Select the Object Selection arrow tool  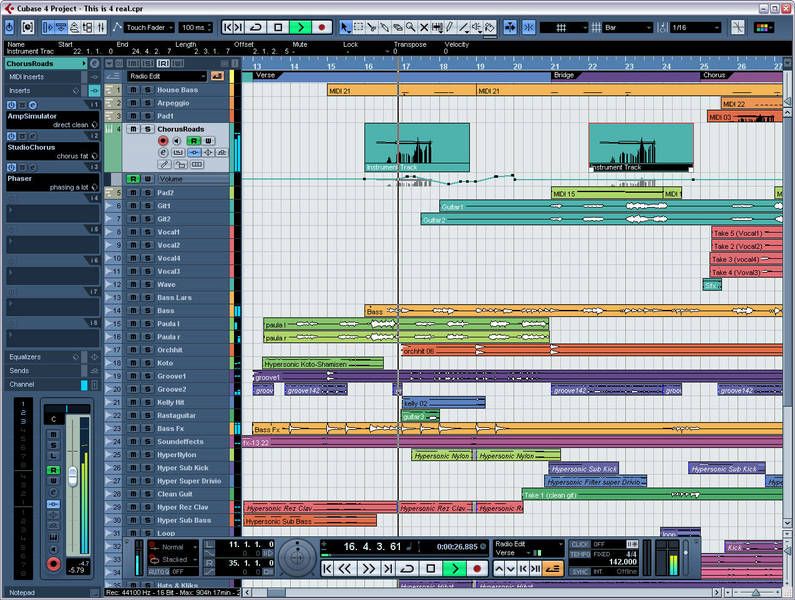[x=347, y=27]
